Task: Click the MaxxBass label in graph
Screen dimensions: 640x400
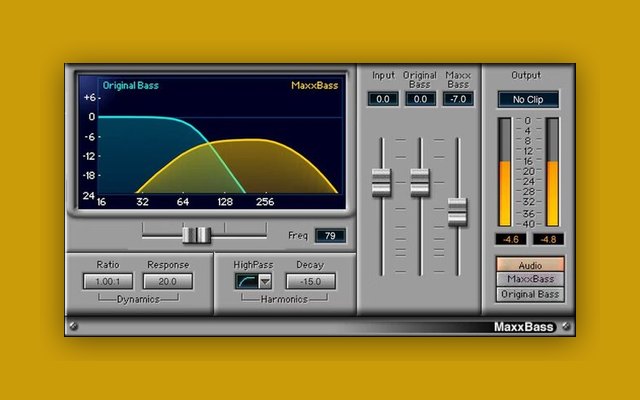Action: pos(315,86)
